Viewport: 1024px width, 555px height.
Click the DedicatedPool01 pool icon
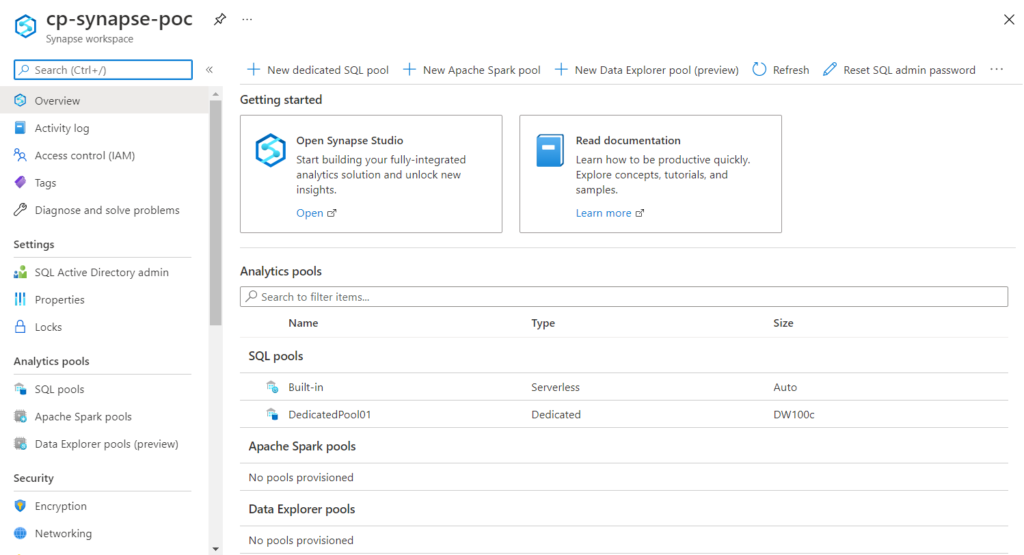coord(272,415)
